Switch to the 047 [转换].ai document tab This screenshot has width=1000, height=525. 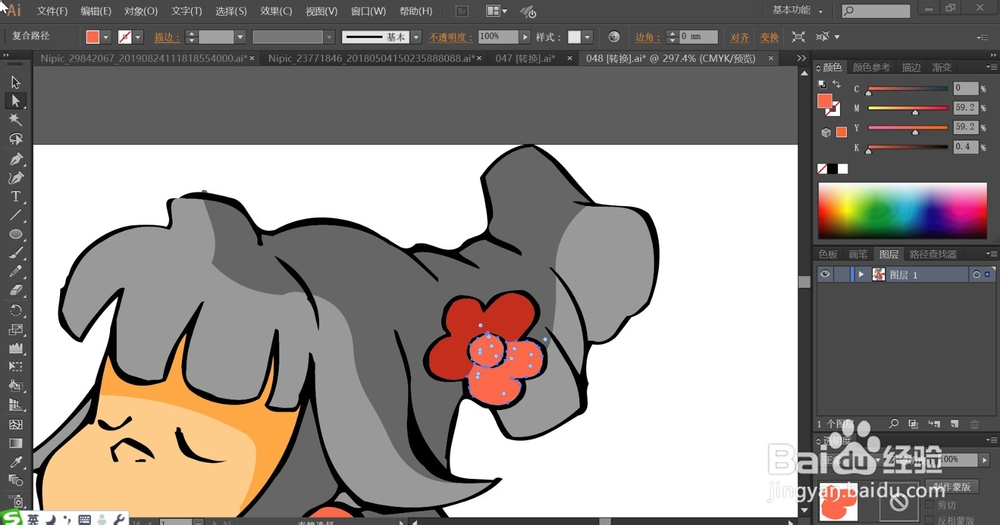525,58
